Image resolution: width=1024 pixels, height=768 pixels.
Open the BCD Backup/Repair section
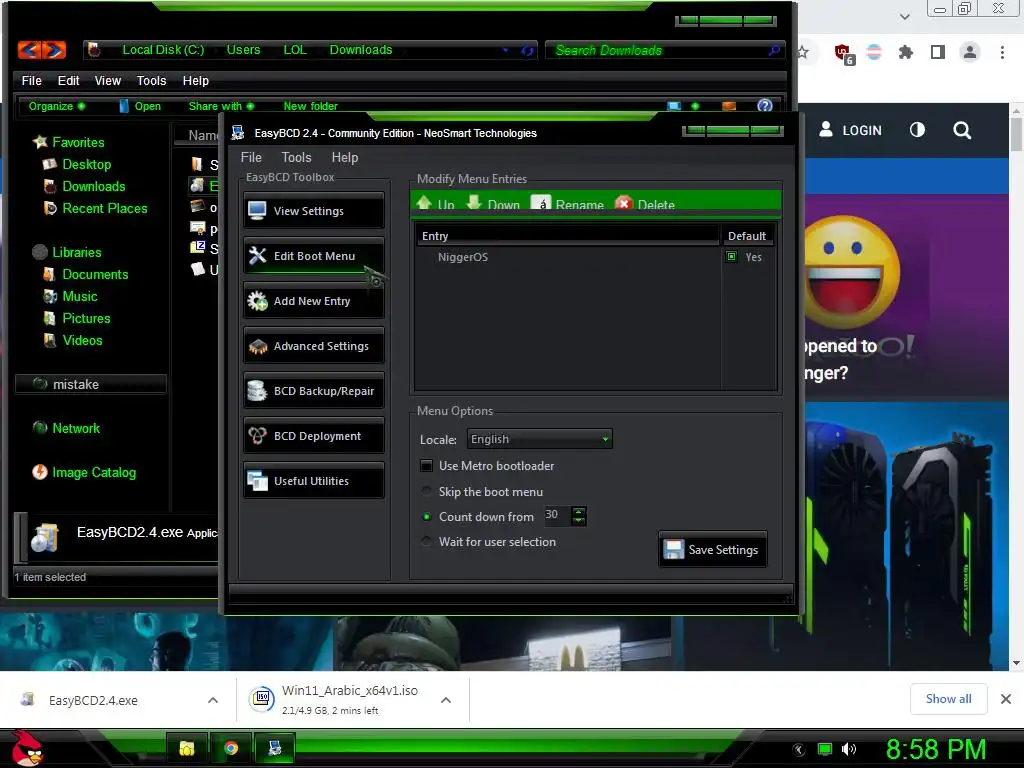(x=313, y=391)
